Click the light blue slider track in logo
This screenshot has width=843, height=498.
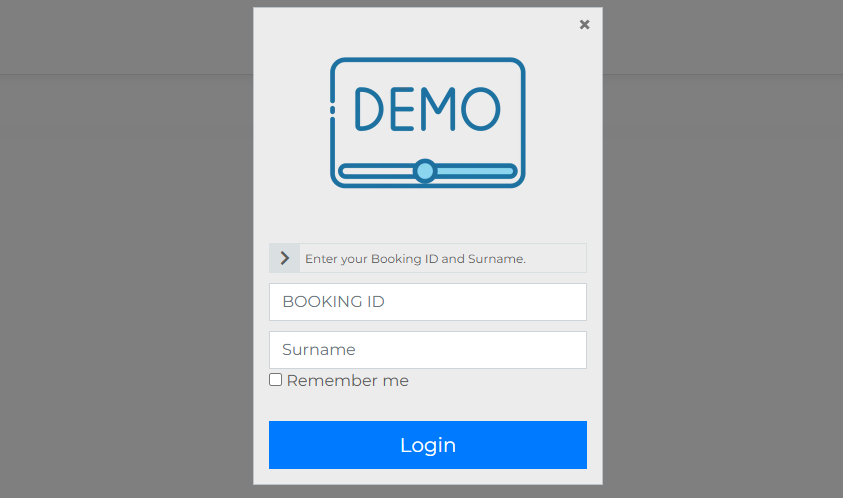473,171
